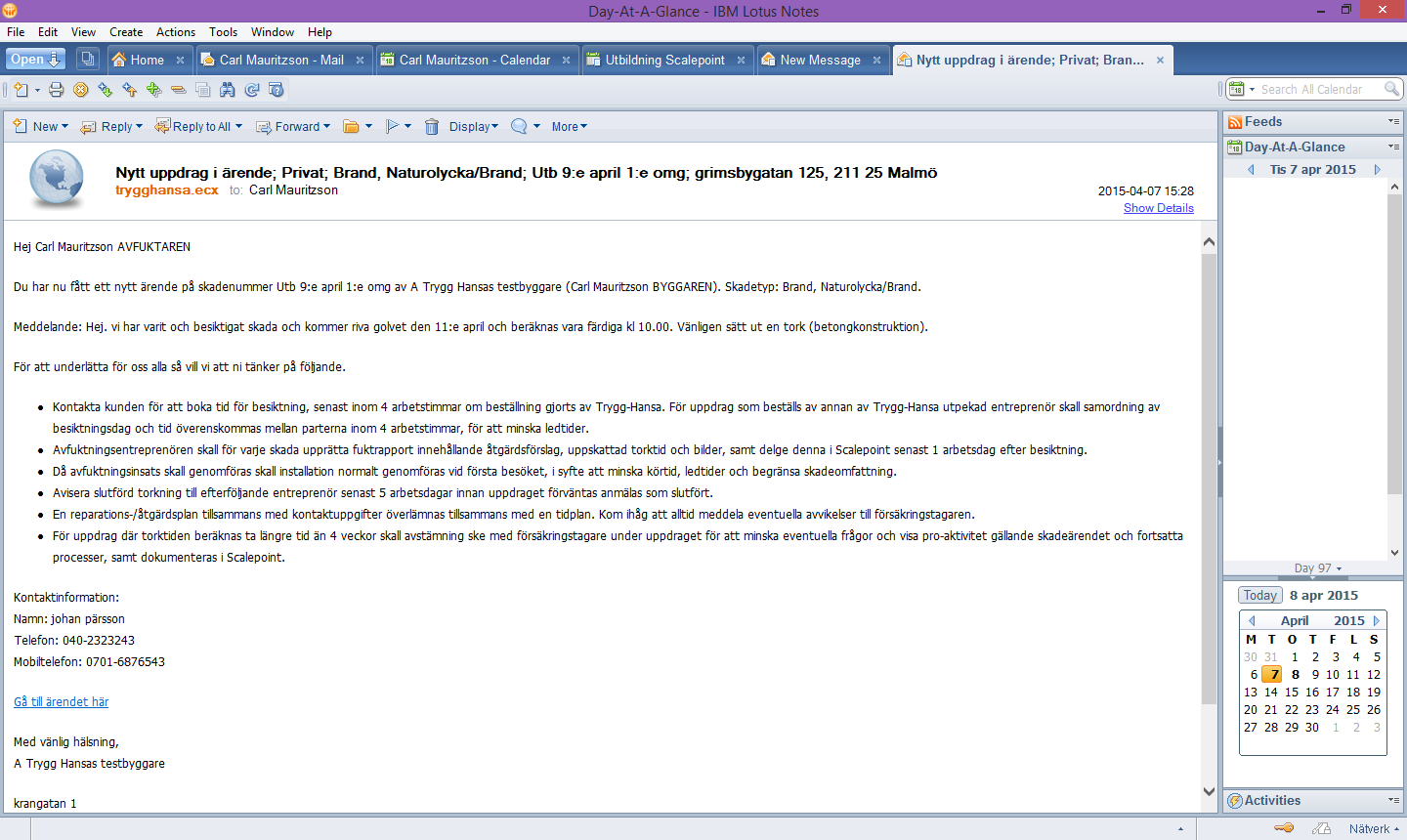
Task: Click the sender globe avatar image
Action: (x=57, y=180)
